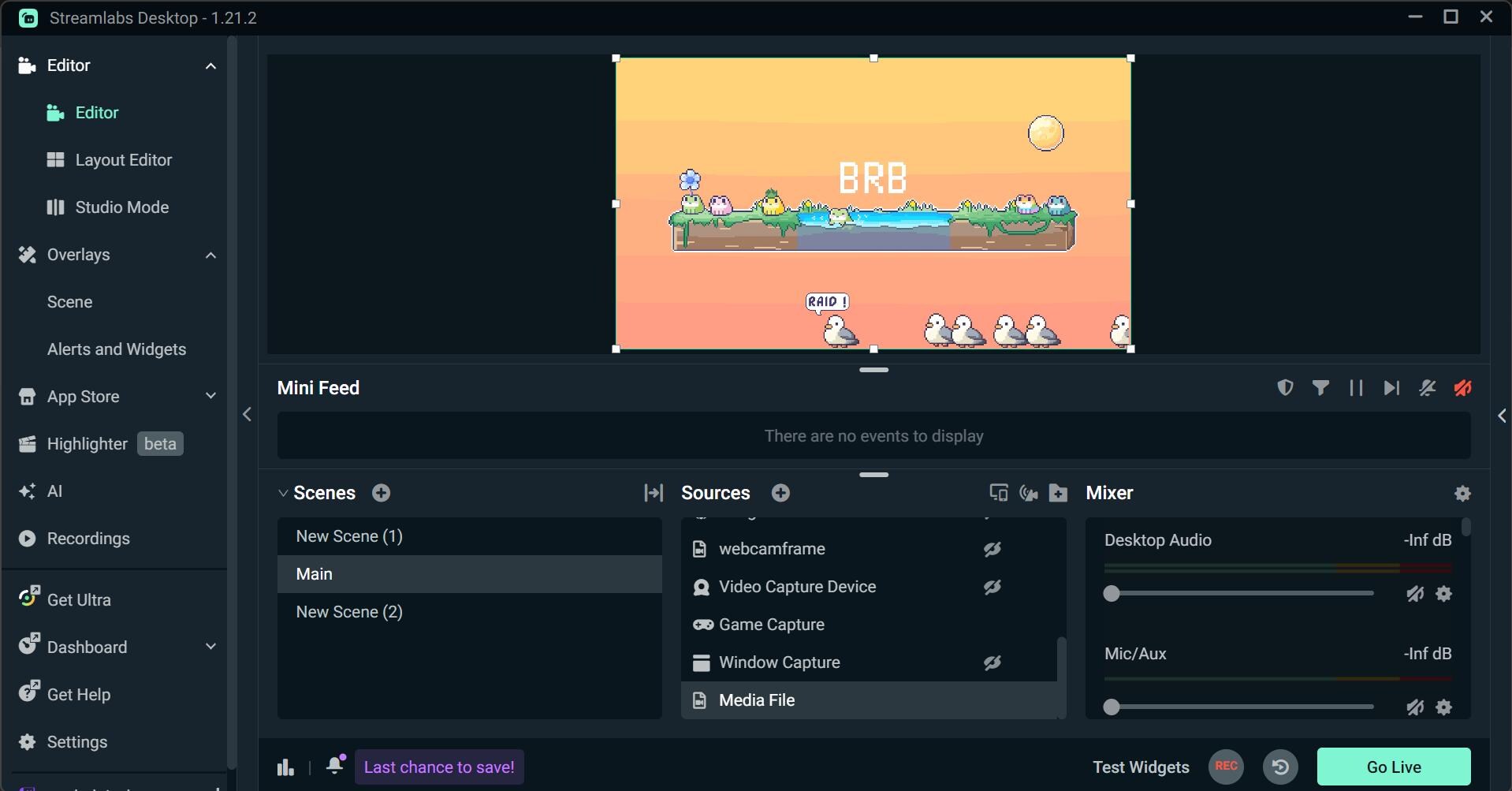Open scene transitions icon in Scenes header

[654, 493]
